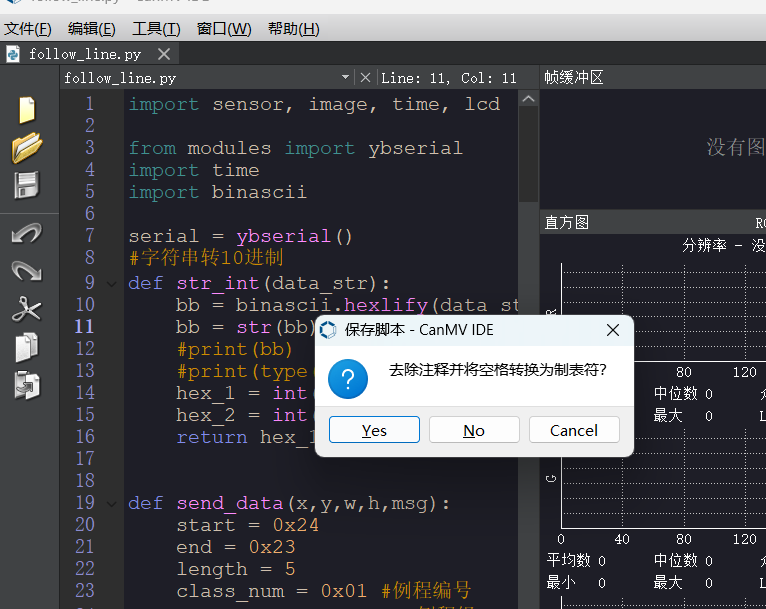
Task: Click the New File icon in sidebar
Action: 26,110
